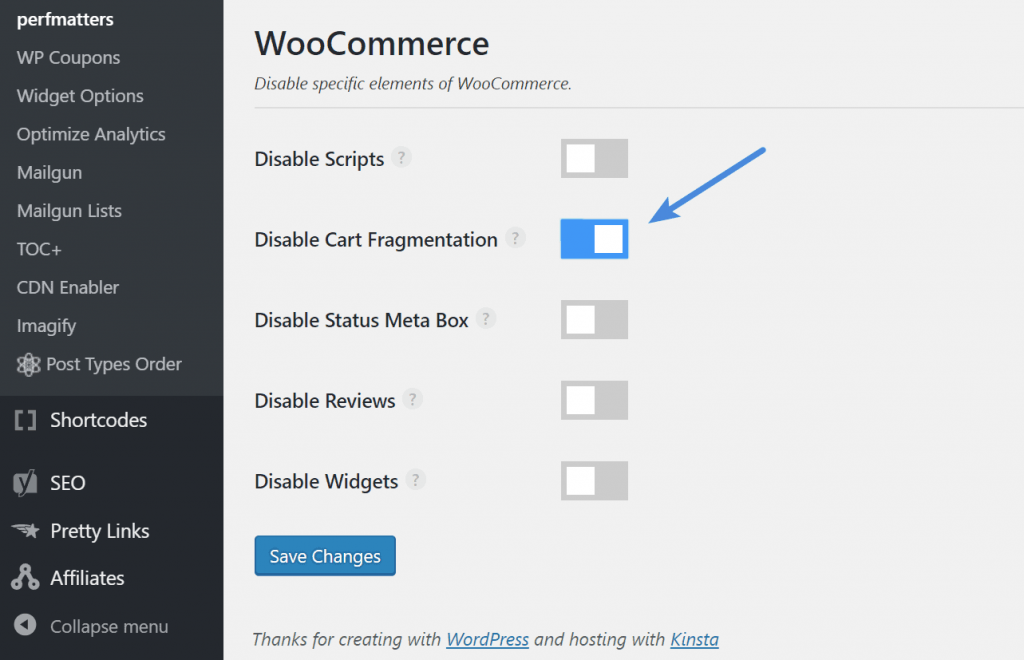Screen dimensions: 1024x660
Task: Click the Save Changes button
Action: (x=324, y=556)
